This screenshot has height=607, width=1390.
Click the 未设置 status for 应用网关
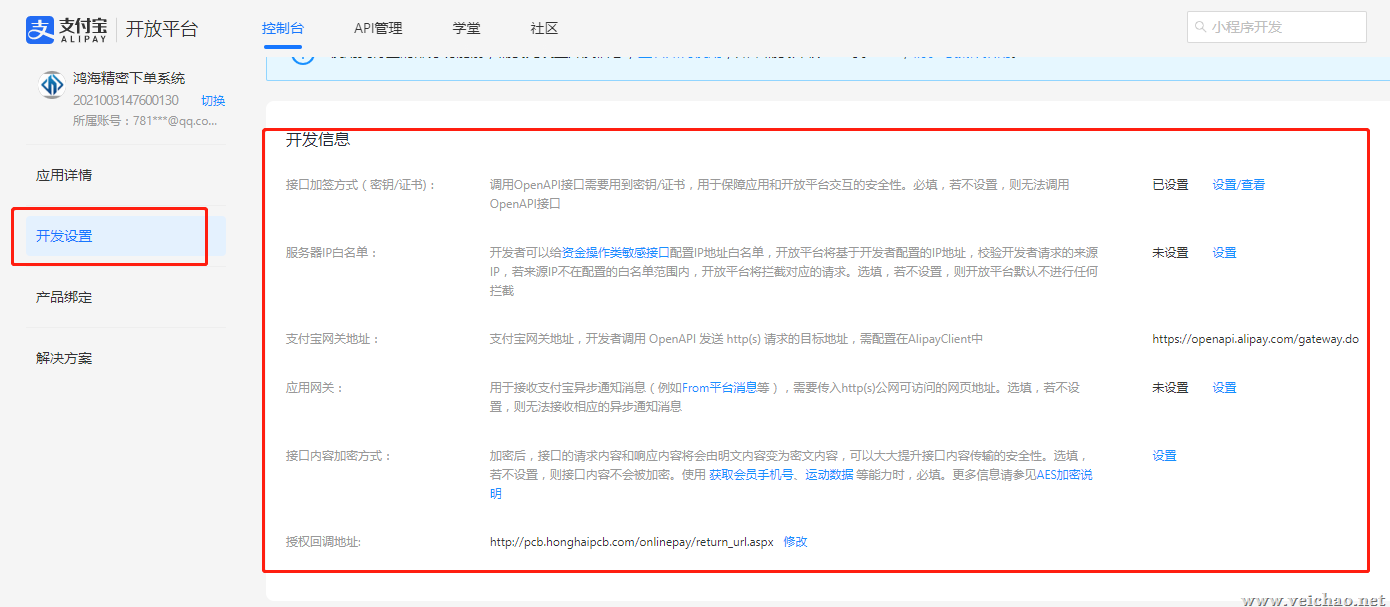tap(1170, 387)
